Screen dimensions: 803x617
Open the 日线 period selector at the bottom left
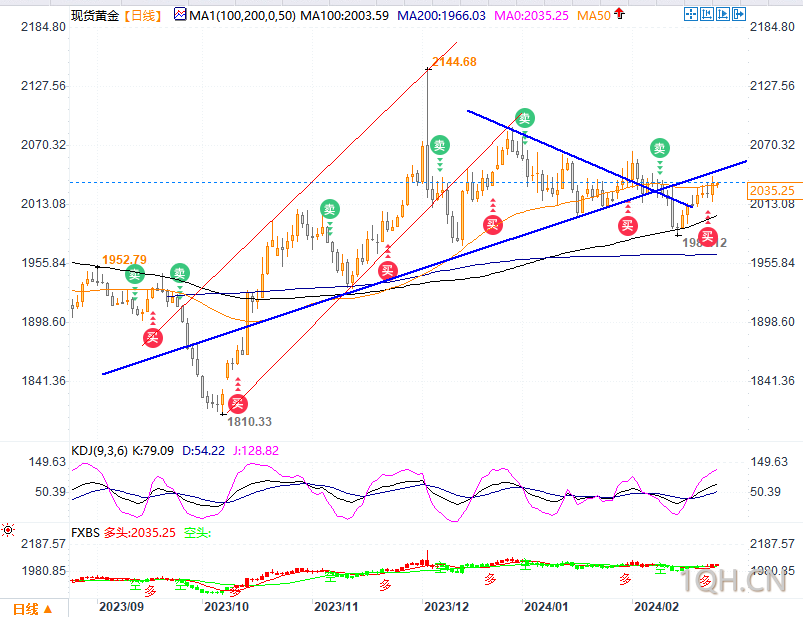tap(33, 609)
